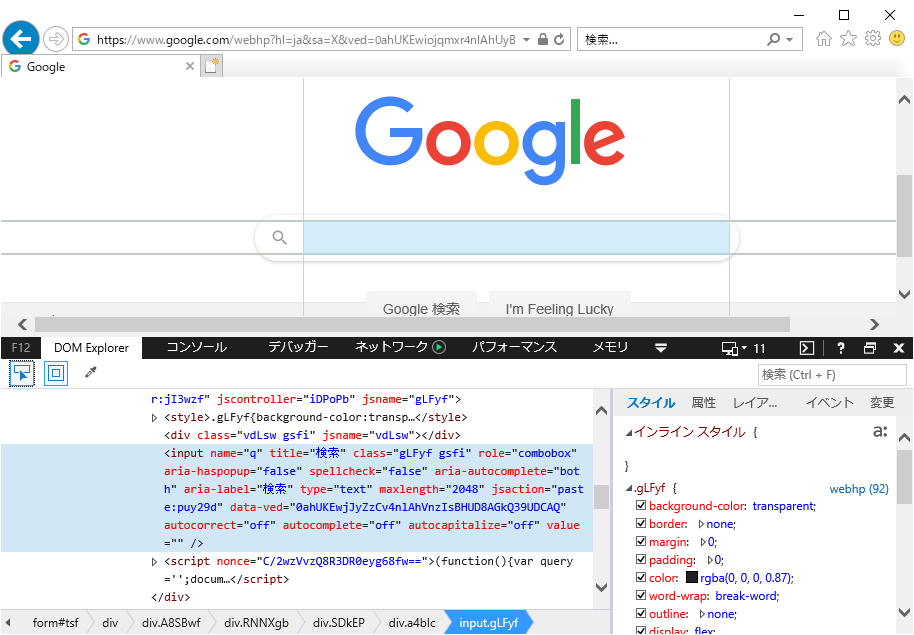Open the 変更 styles-pane tab

coord(882,402)
